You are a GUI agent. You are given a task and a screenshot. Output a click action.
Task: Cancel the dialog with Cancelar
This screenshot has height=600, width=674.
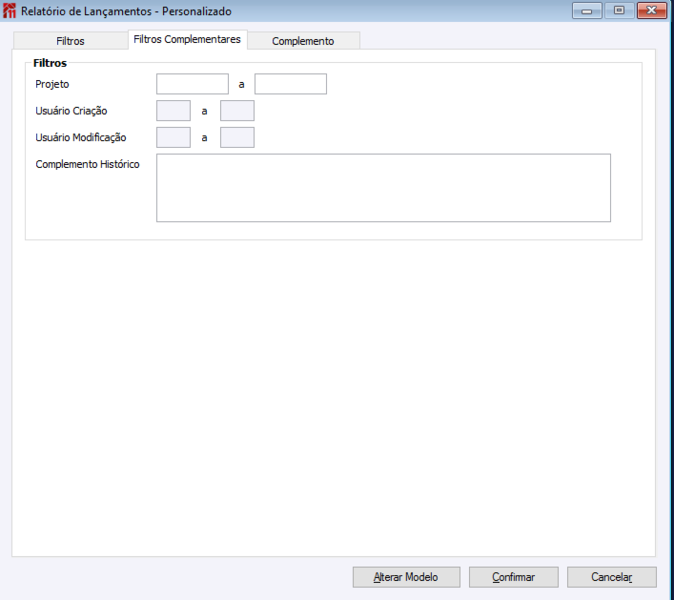coord(612,577)
